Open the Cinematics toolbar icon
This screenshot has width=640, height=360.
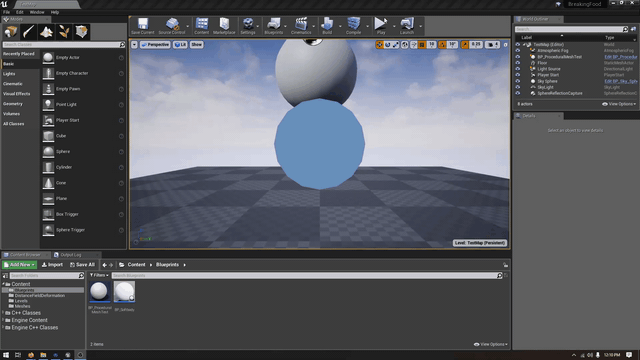(301, 26)
